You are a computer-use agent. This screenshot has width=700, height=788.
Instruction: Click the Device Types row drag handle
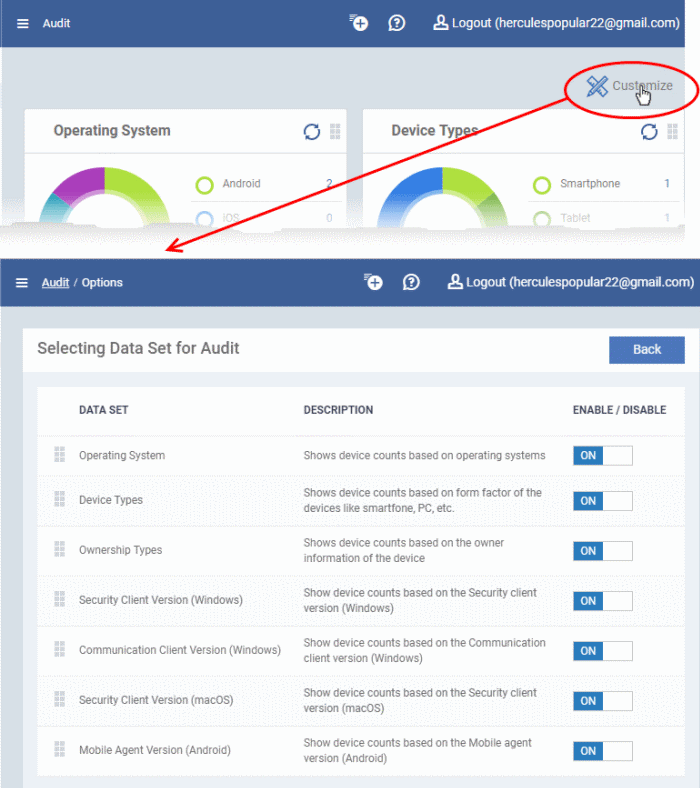pos(60,499)
